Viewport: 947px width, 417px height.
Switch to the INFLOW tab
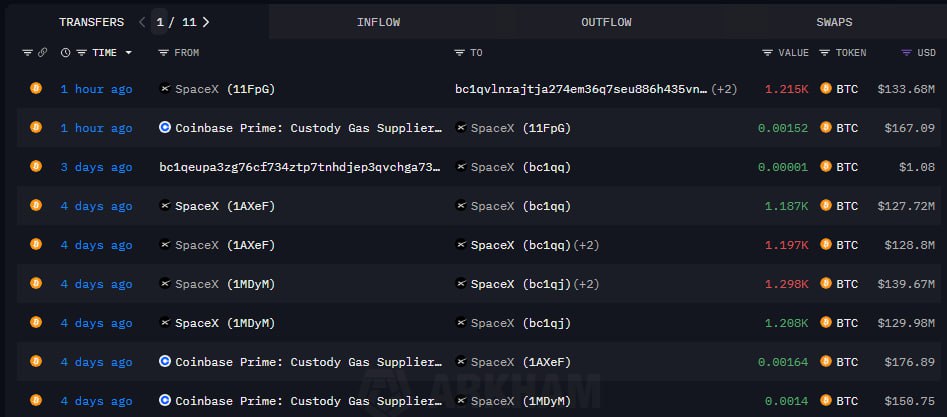click(x=378, y=22)
